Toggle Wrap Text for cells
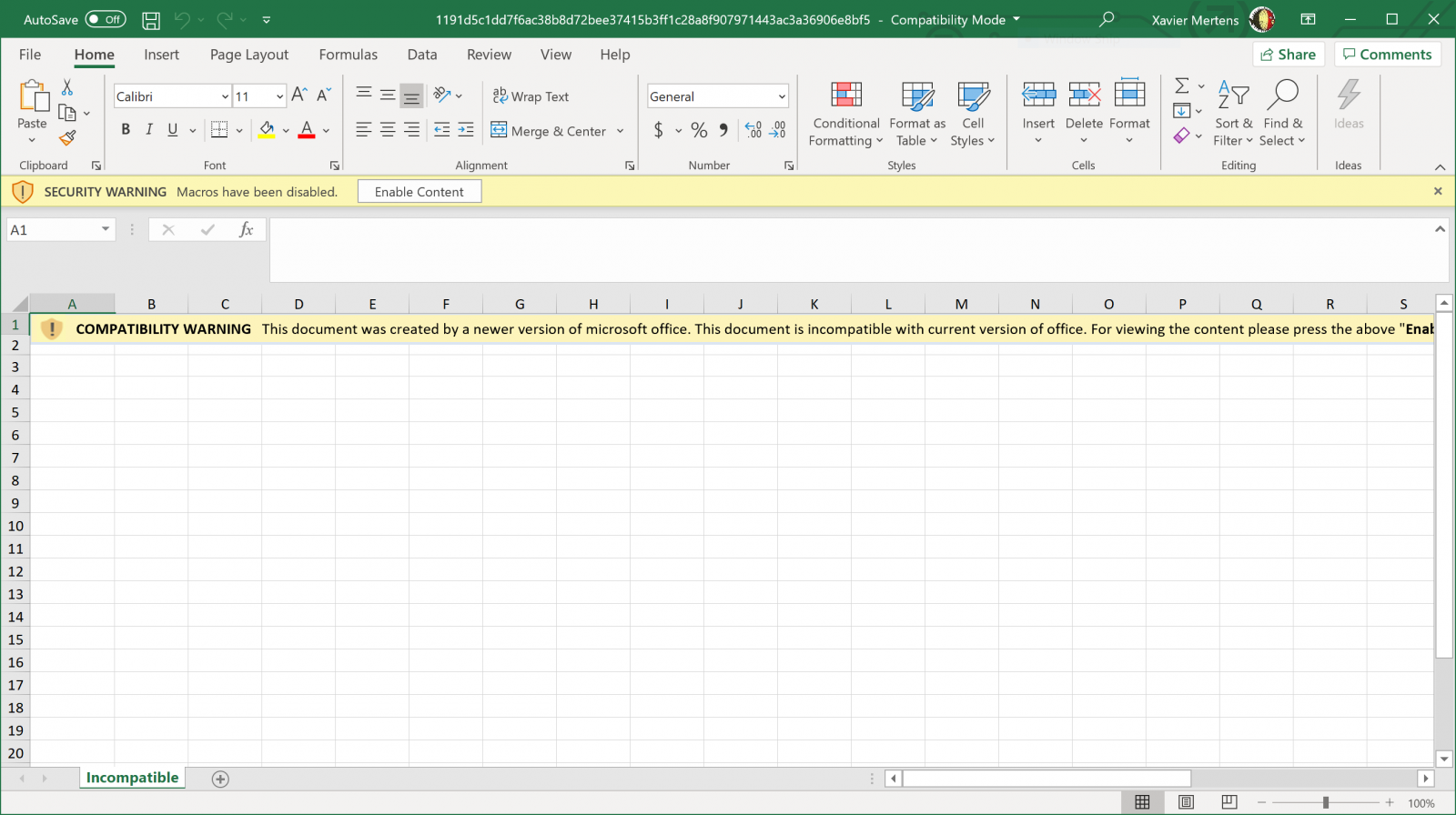The width and height of the screenshot is (1456, 815). tap(531, 96)
